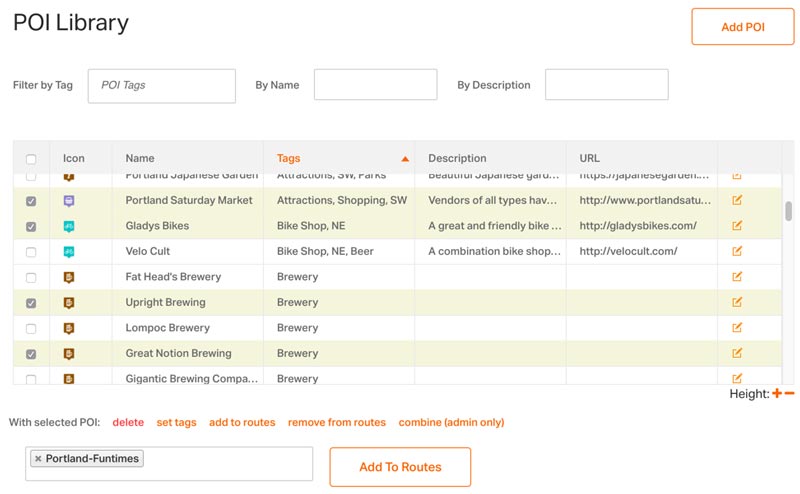800x494 pixels.
Task: Click the delete link for selected POI
Action: click(x=128, y=423)
